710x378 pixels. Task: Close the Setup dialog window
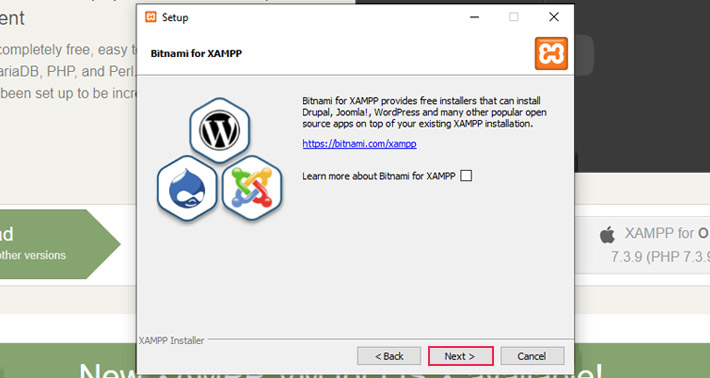553,17
